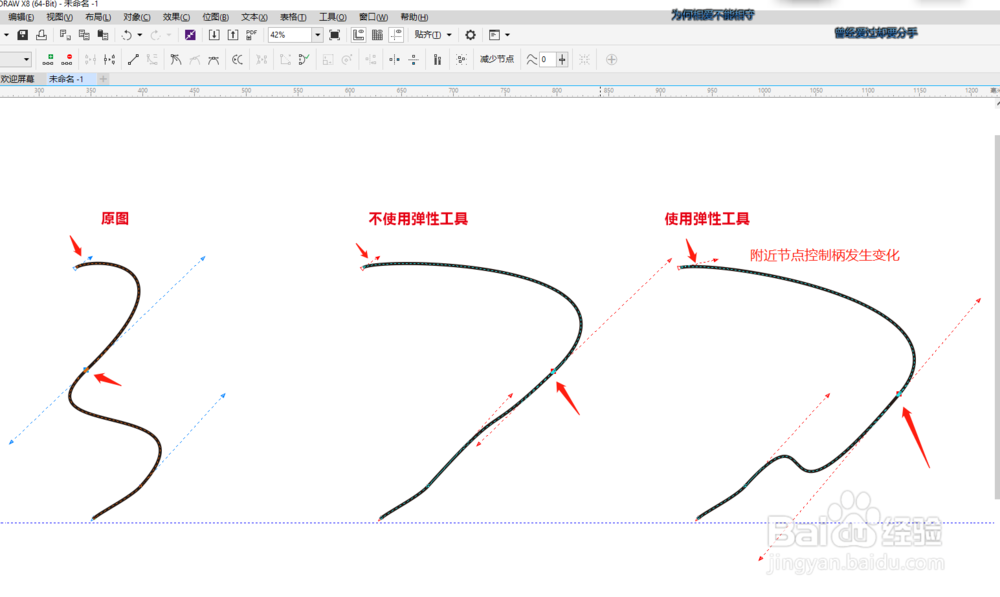Click the Full-screen preview icon
The width and height of the screenshot is (1000, 597).
(334, 35)
